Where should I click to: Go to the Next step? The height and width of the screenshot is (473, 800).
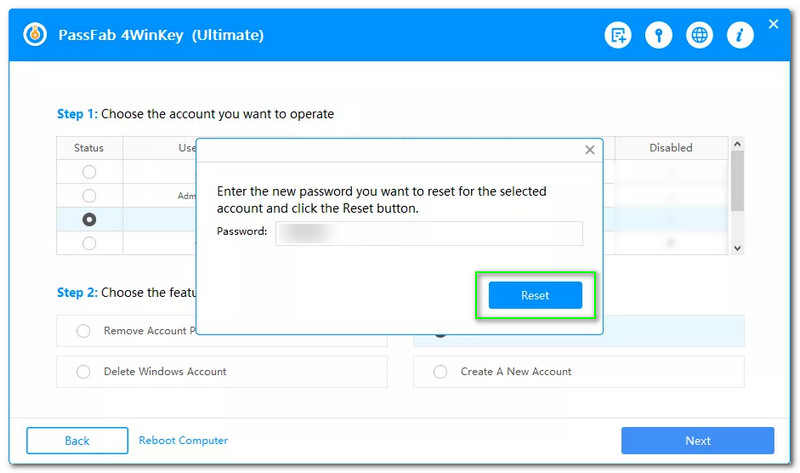(x=697, y=441)
